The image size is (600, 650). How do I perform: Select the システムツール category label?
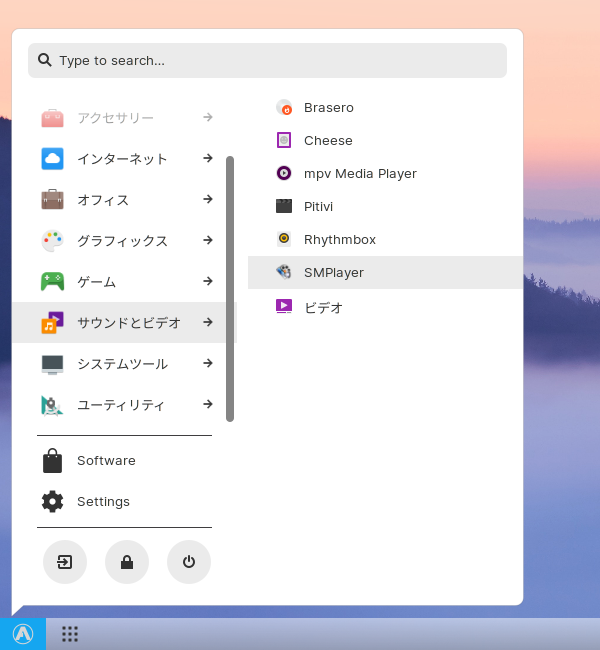(122, 364)
